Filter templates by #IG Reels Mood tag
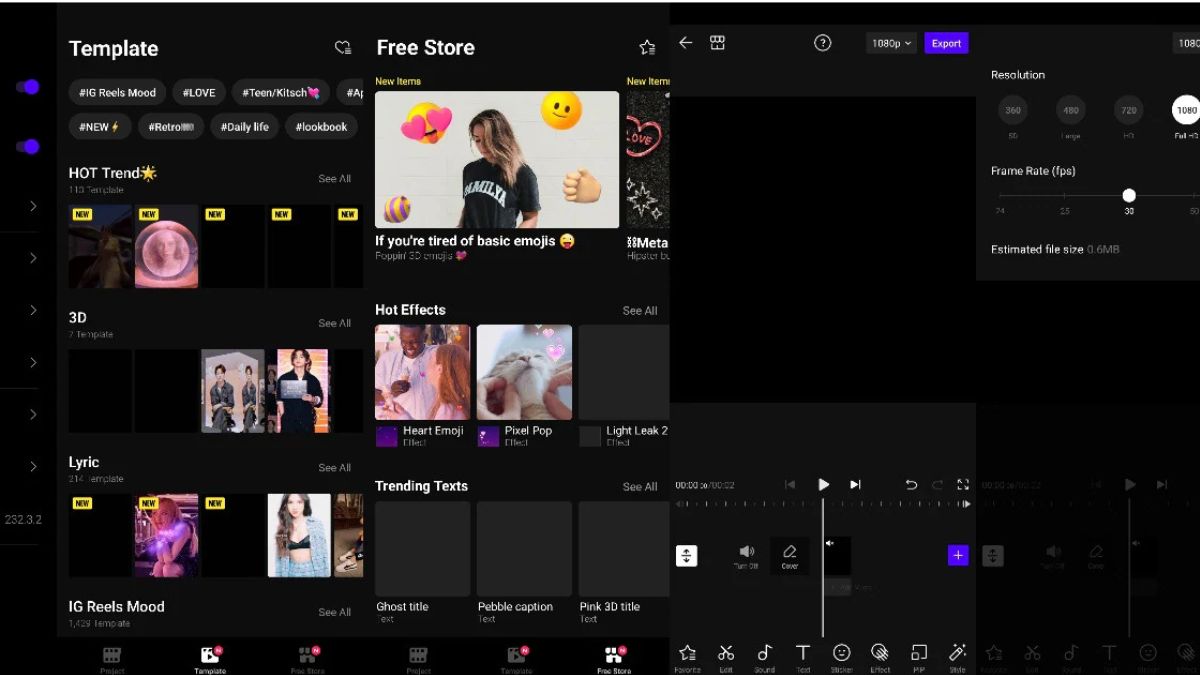 [118, 93]
